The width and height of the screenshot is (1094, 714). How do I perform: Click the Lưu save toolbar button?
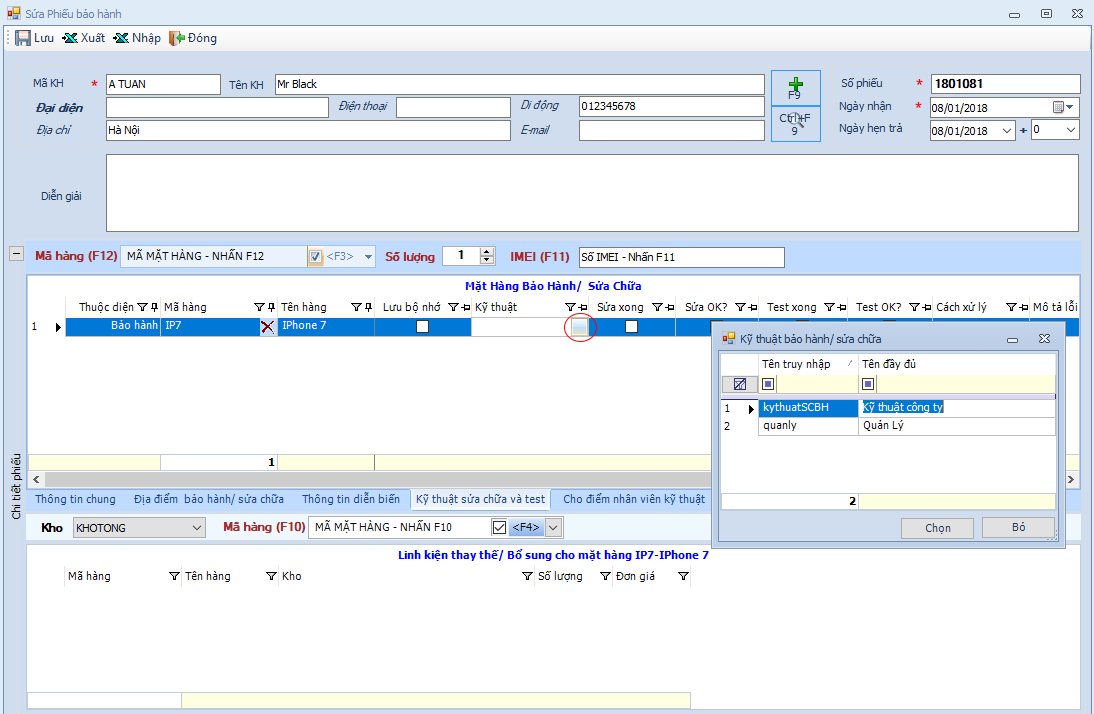[x=34, y=38]
